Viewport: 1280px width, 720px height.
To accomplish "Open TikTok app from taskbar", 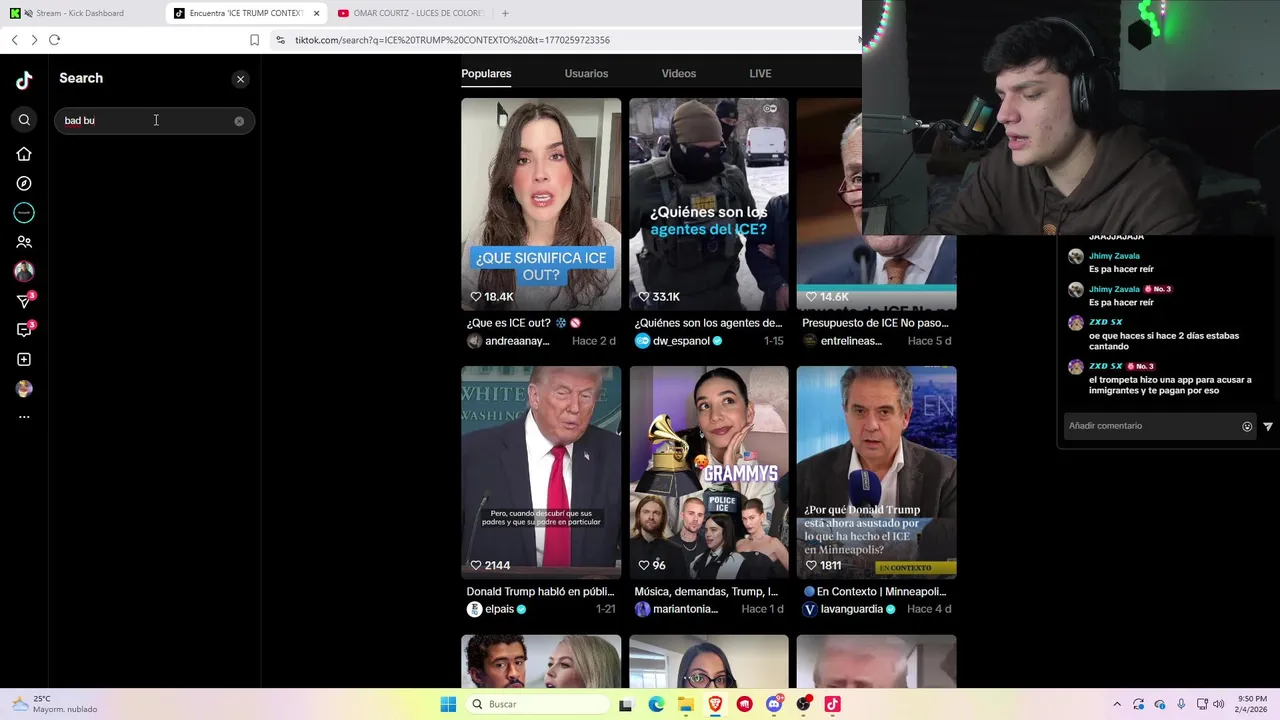I will [832, 704].
